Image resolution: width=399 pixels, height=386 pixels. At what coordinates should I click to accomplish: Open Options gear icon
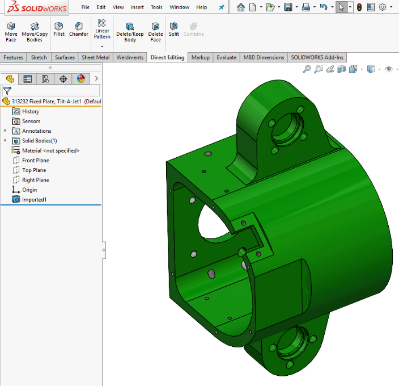point(383,7)
